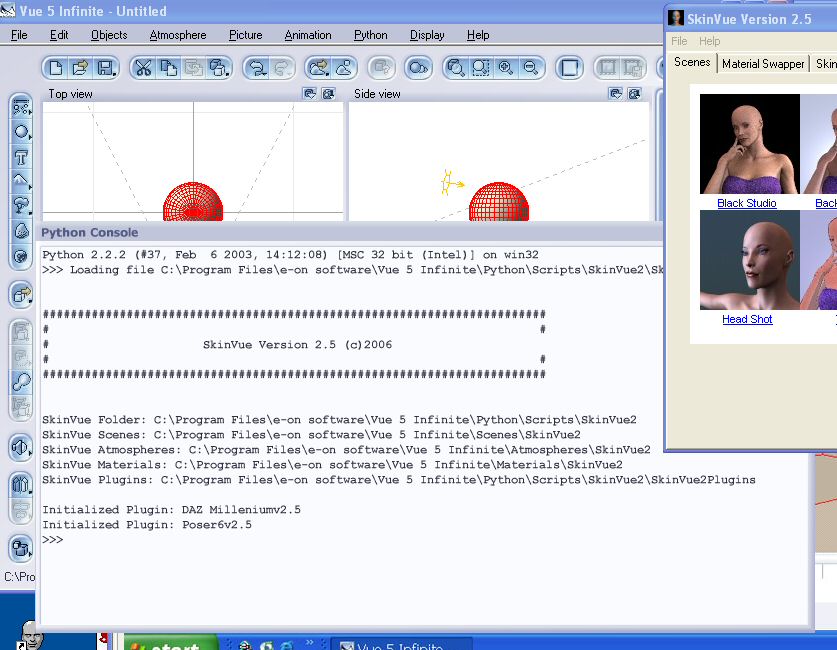
Task: Click the terrain mountain tool icon
Action: (21, 180)
